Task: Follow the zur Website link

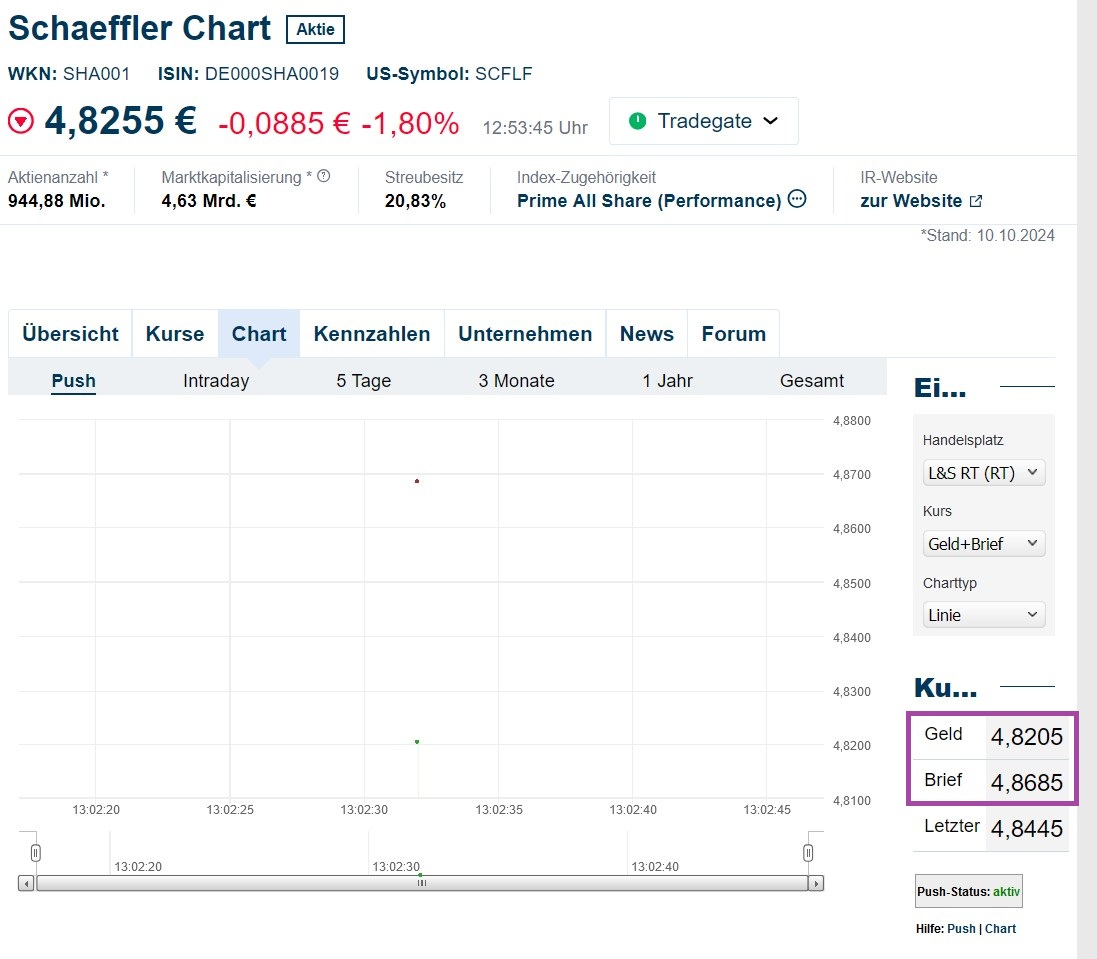Action: (x=912, y=200)
